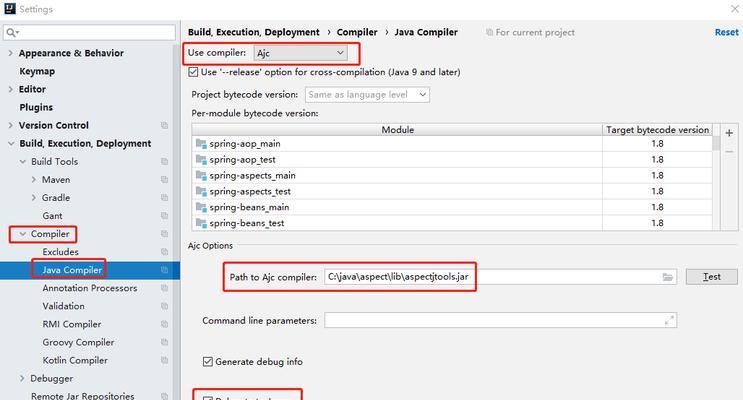Click the Reset link
The height and width of the screenshot is (400, 743).
pyautogui.click(x=726, y=32)
